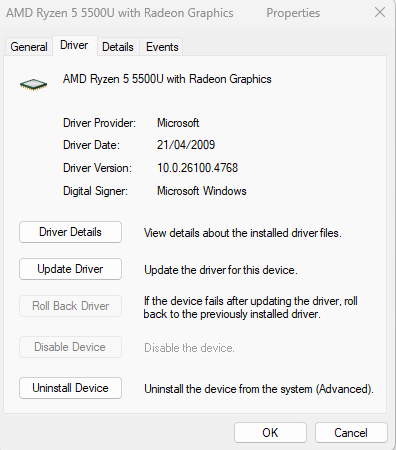Image resolution: width=396 pixels, height=450 pixels.
Task: Open the Events tab
Action: point(162,47)
